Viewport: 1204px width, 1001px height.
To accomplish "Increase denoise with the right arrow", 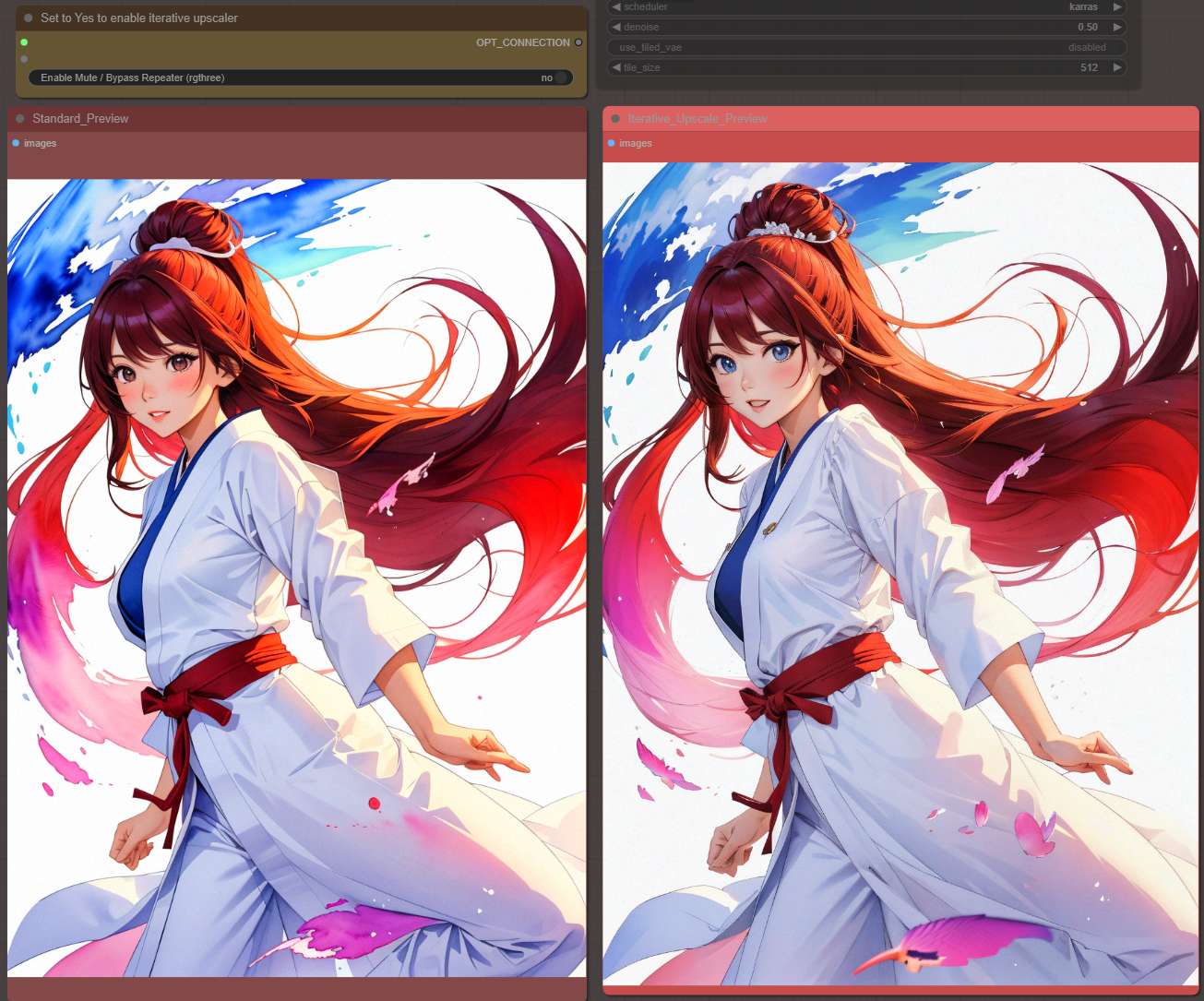I will coord(1117,27).
